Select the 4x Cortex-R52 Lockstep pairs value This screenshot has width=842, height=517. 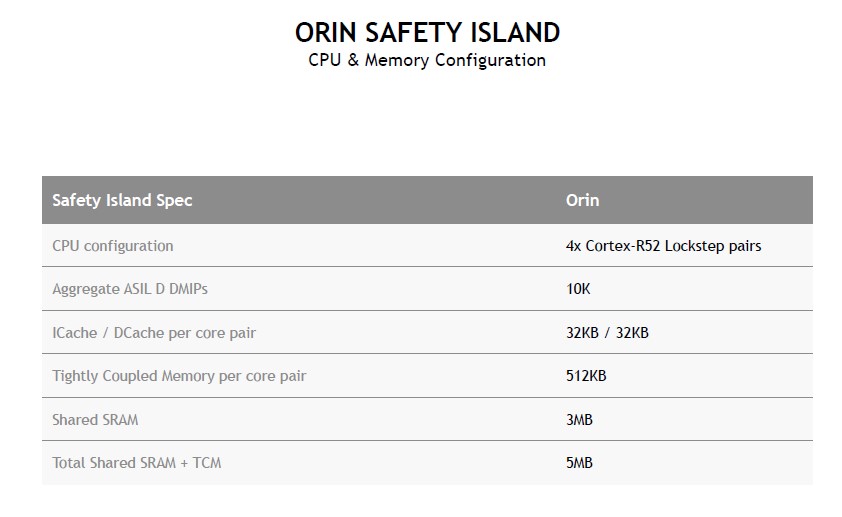[663, 246]
